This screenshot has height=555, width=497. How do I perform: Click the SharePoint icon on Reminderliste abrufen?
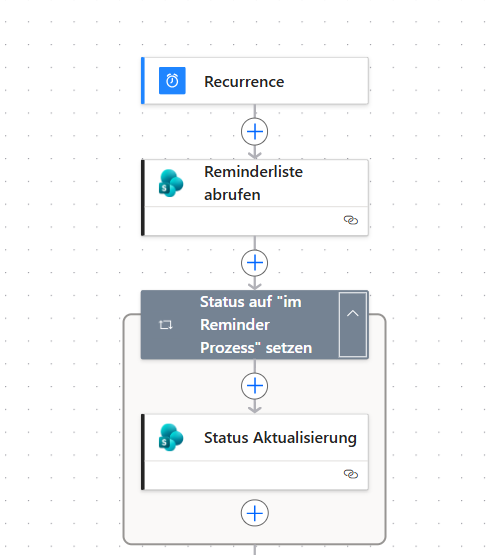pos(171,183)
